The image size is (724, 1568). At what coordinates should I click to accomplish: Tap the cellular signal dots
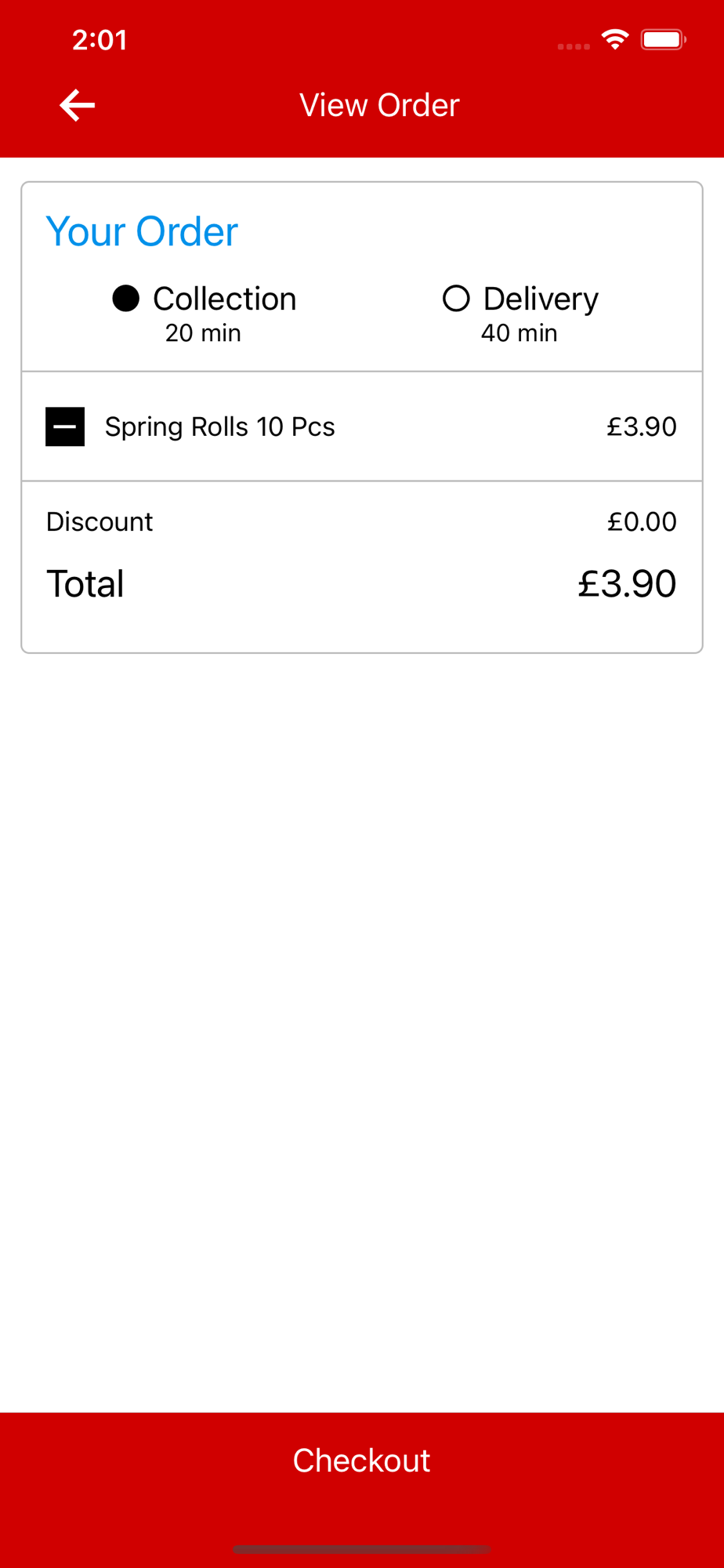pos(574,46)
